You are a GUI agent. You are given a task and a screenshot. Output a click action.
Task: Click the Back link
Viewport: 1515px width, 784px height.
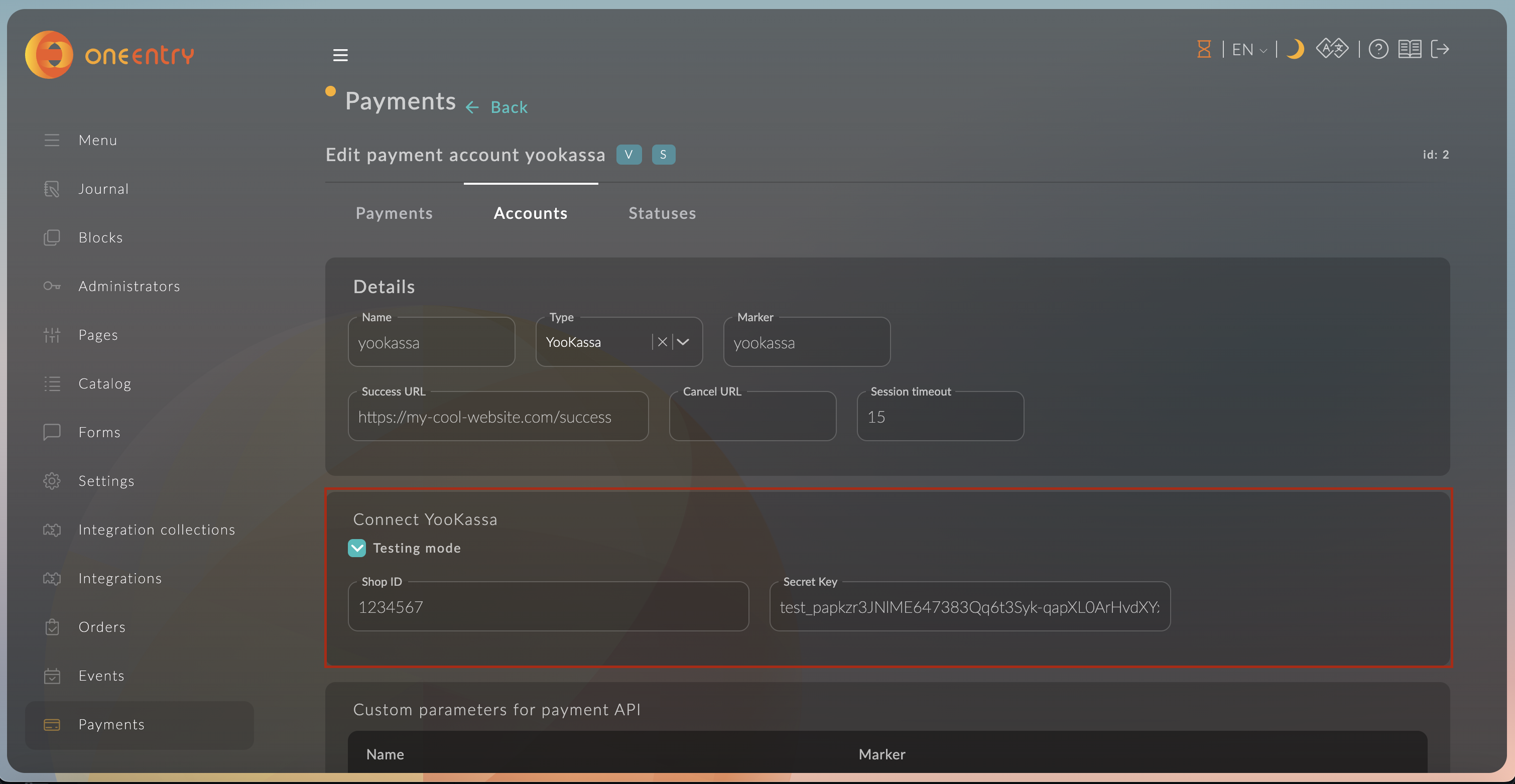tap(510, 107)
